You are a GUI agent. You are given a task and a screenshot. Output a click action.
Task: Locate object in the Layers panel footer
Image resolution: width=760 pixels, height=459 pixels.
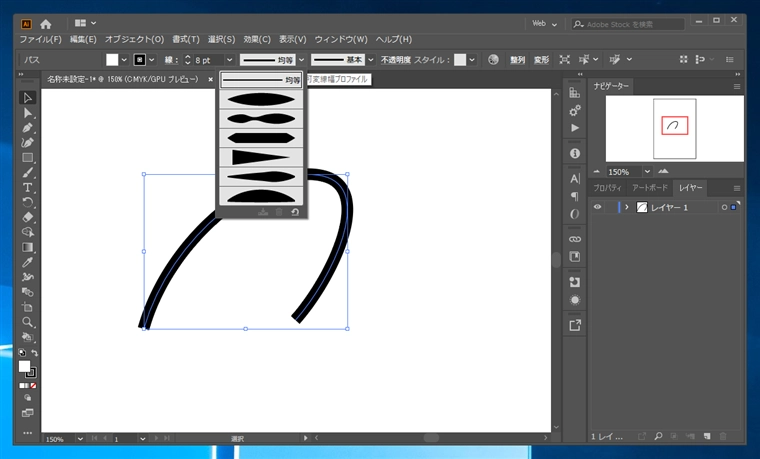(x=658, y=436)
